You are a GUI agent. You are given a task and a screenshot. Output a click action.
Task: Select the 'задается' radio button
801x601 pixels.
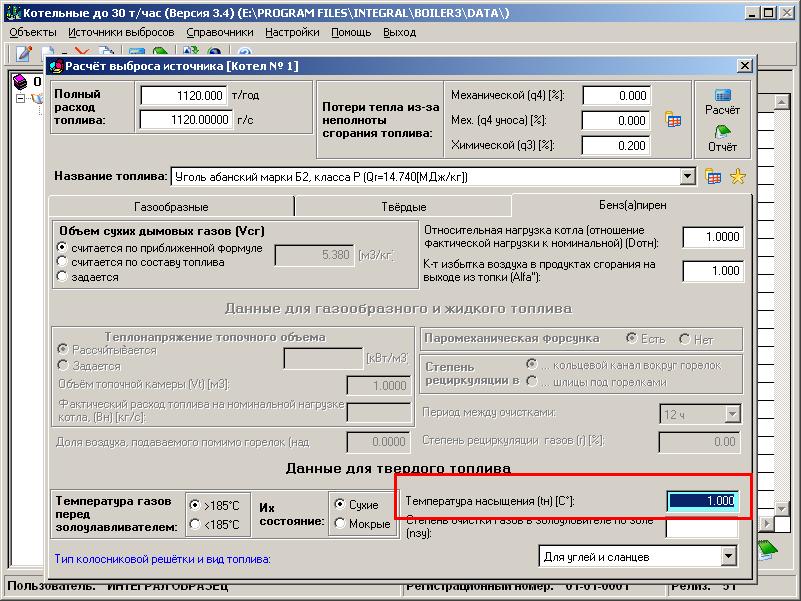(x=63, y=277)
